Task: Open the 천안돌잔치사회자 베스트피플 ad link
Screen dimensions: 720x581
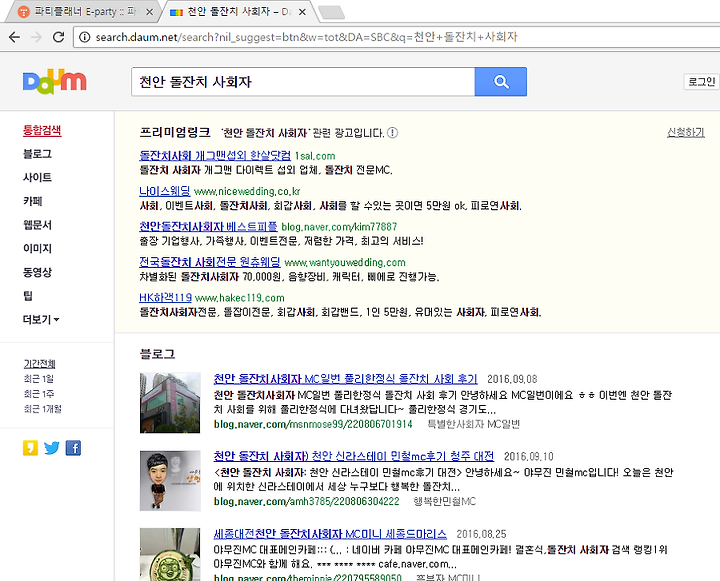Action: pos(208,226)
